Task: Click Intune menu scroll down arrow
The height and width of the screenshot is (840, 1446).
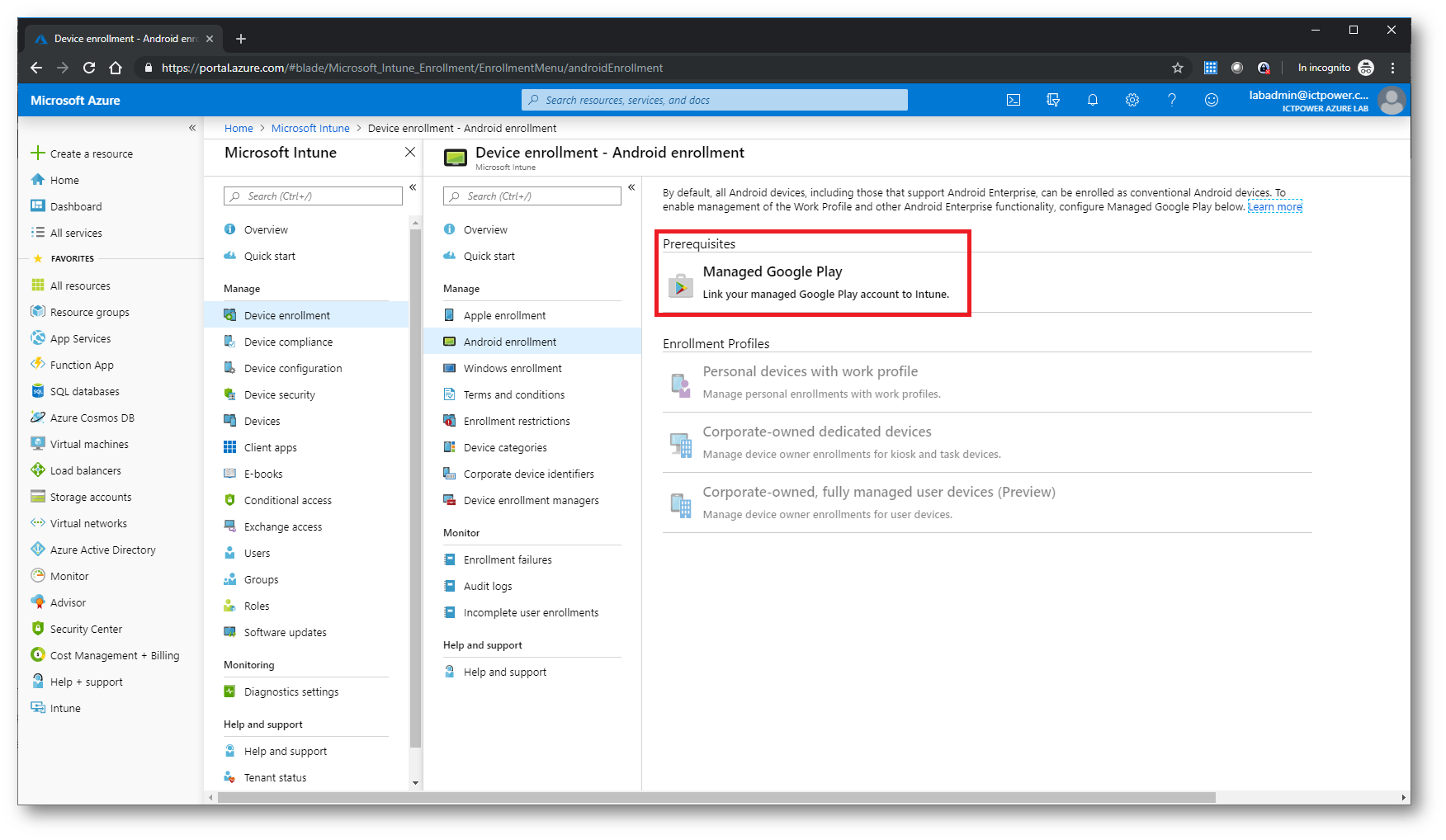Action: point(415,782)
